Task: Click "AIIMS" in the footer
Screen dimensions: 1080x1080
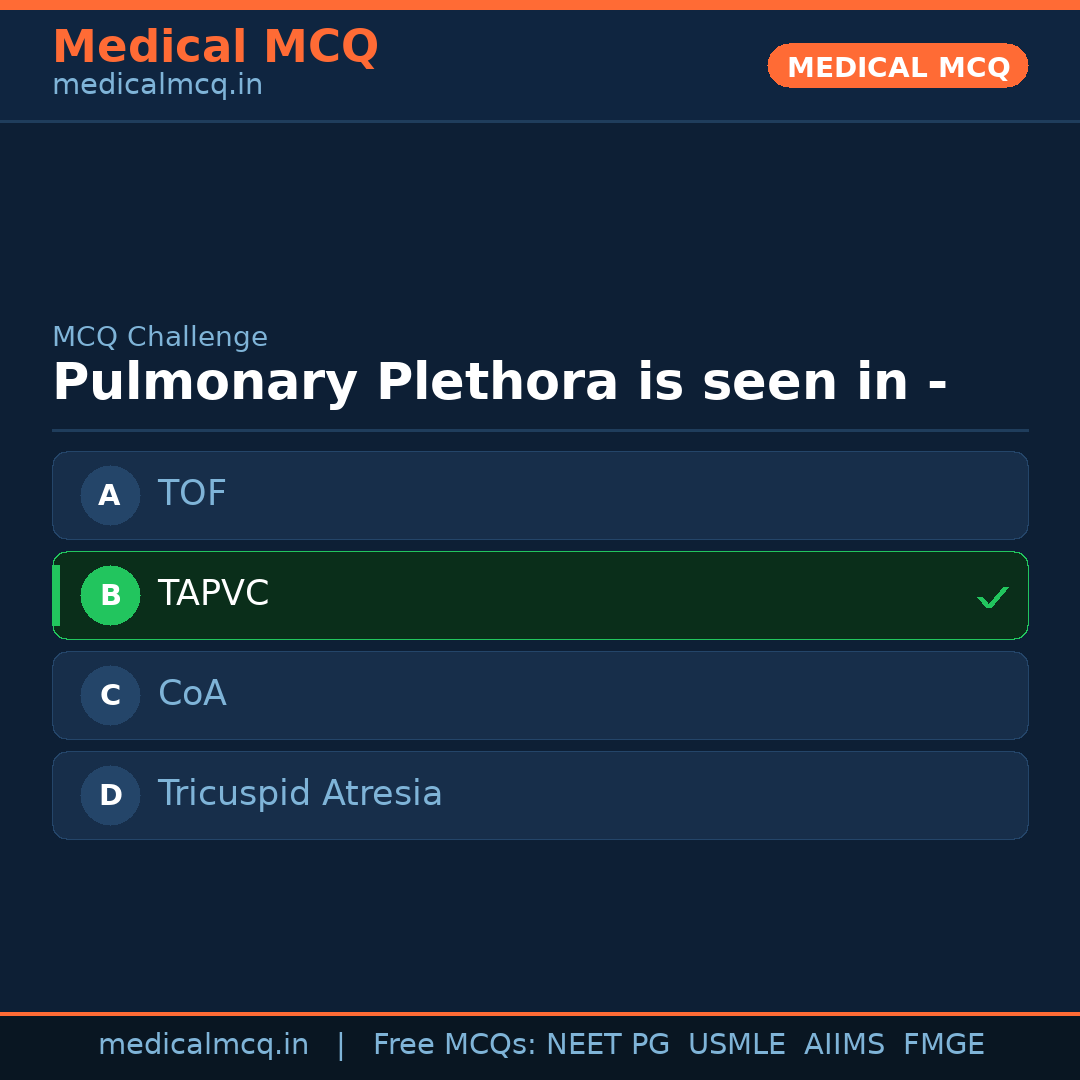Action: 844,1045
